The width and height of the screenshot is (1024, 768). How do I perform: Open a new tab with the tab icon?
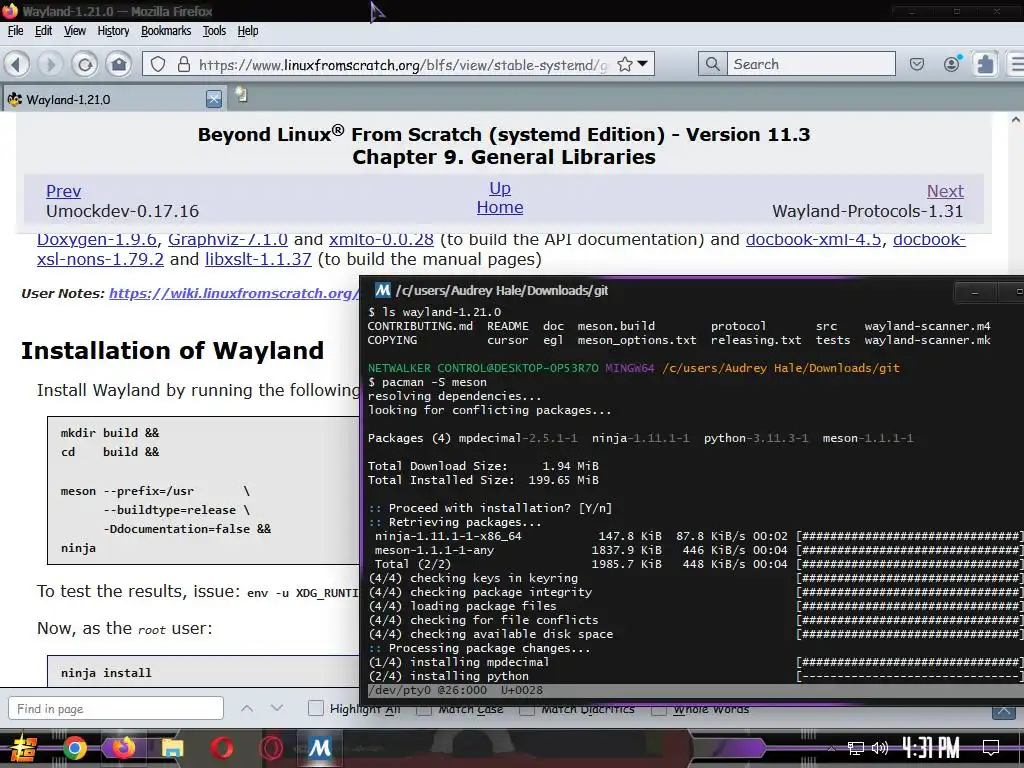pyautogui.click(x=241, y=95)
